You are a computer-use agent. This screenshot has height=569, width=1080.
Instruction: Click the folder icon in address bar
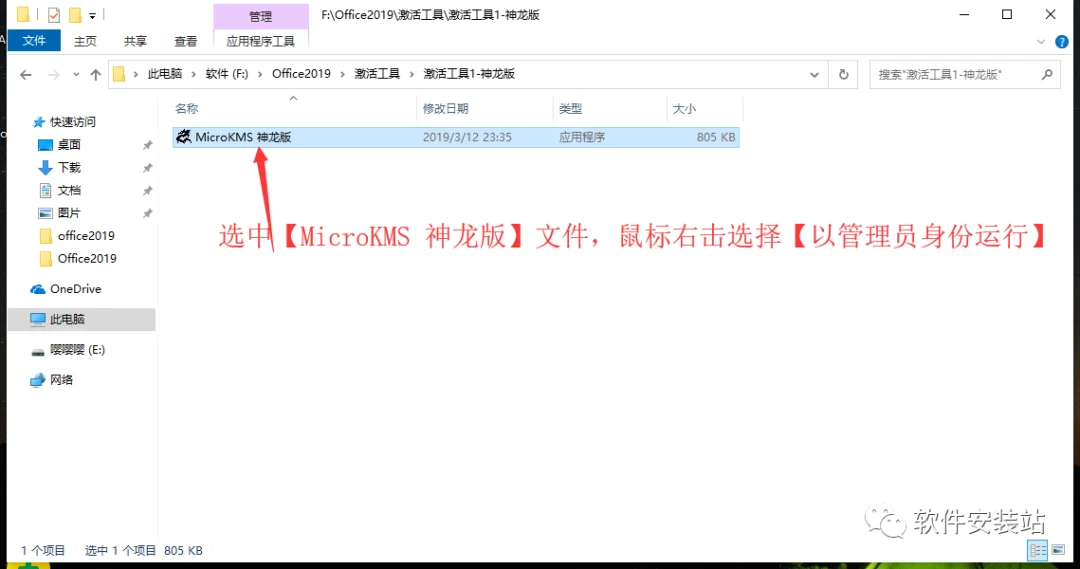point(119,74)
